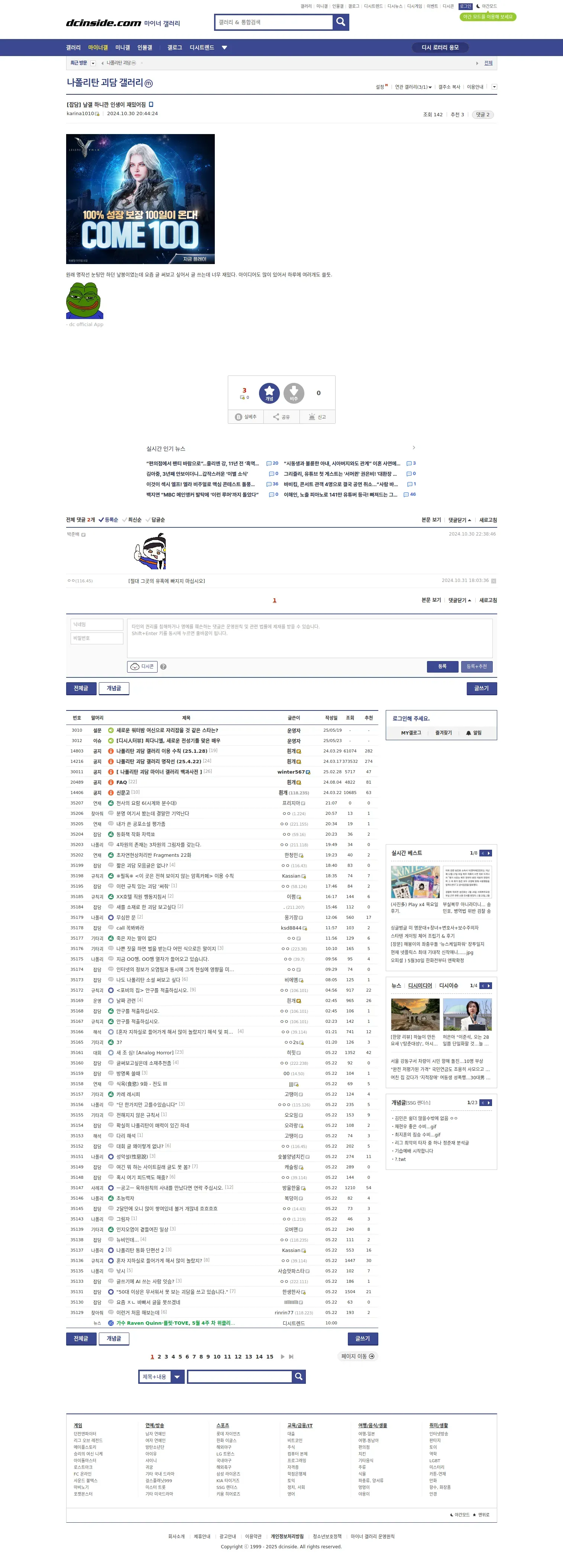The width and height of the screenshot is (563, 1568).
Task: Show 개념글 posts above the list
Action: click(114, 689)
